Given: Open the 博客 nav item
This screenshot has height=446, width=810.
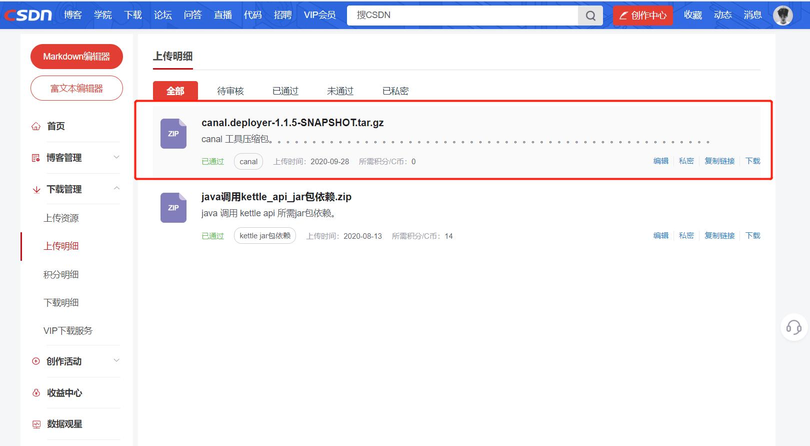Looking at the screenshot, I should pos(73,15).
